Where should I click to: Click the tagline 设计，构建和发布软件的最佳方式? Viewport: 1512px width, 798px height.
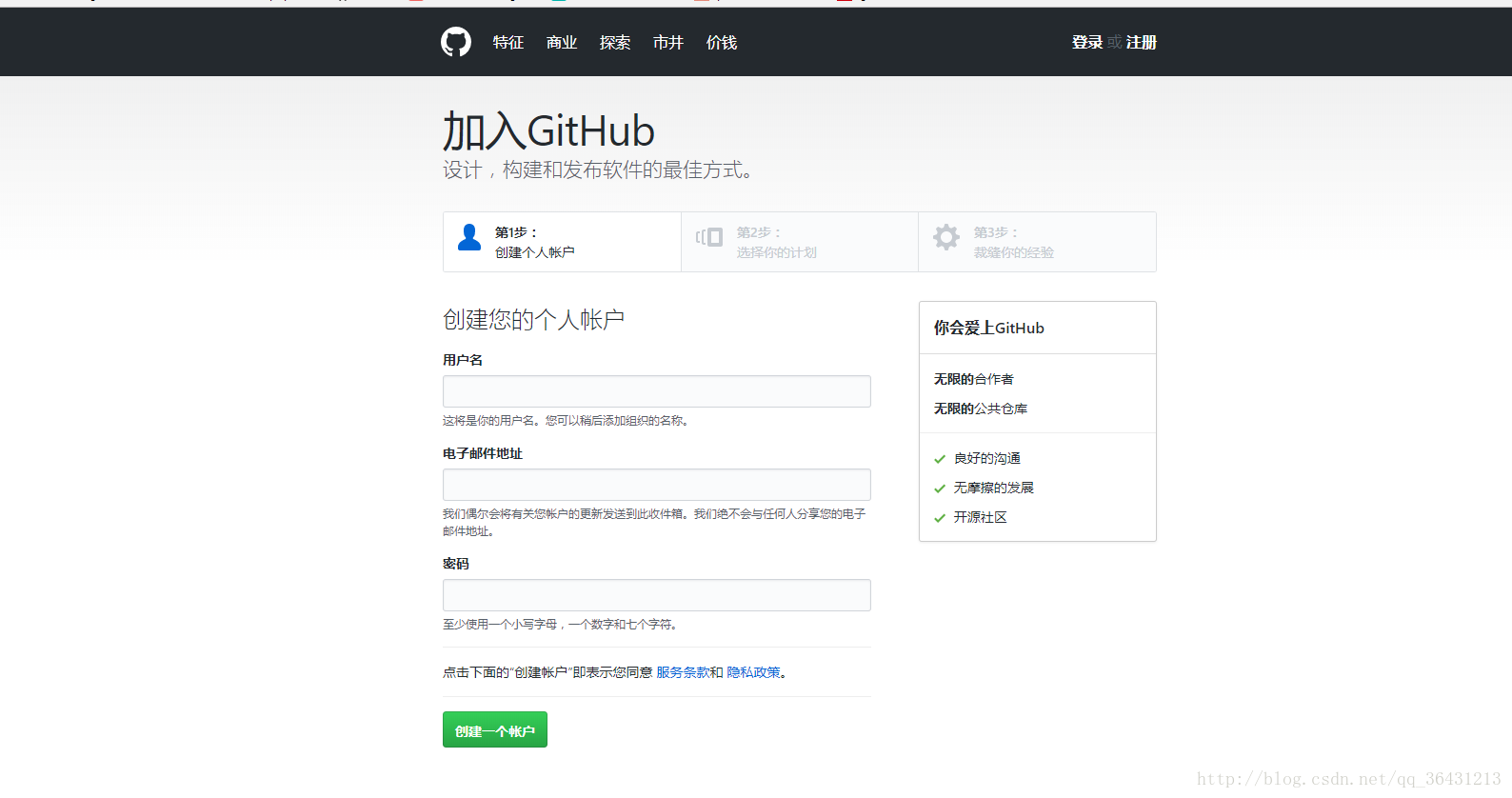pos(598,170)
